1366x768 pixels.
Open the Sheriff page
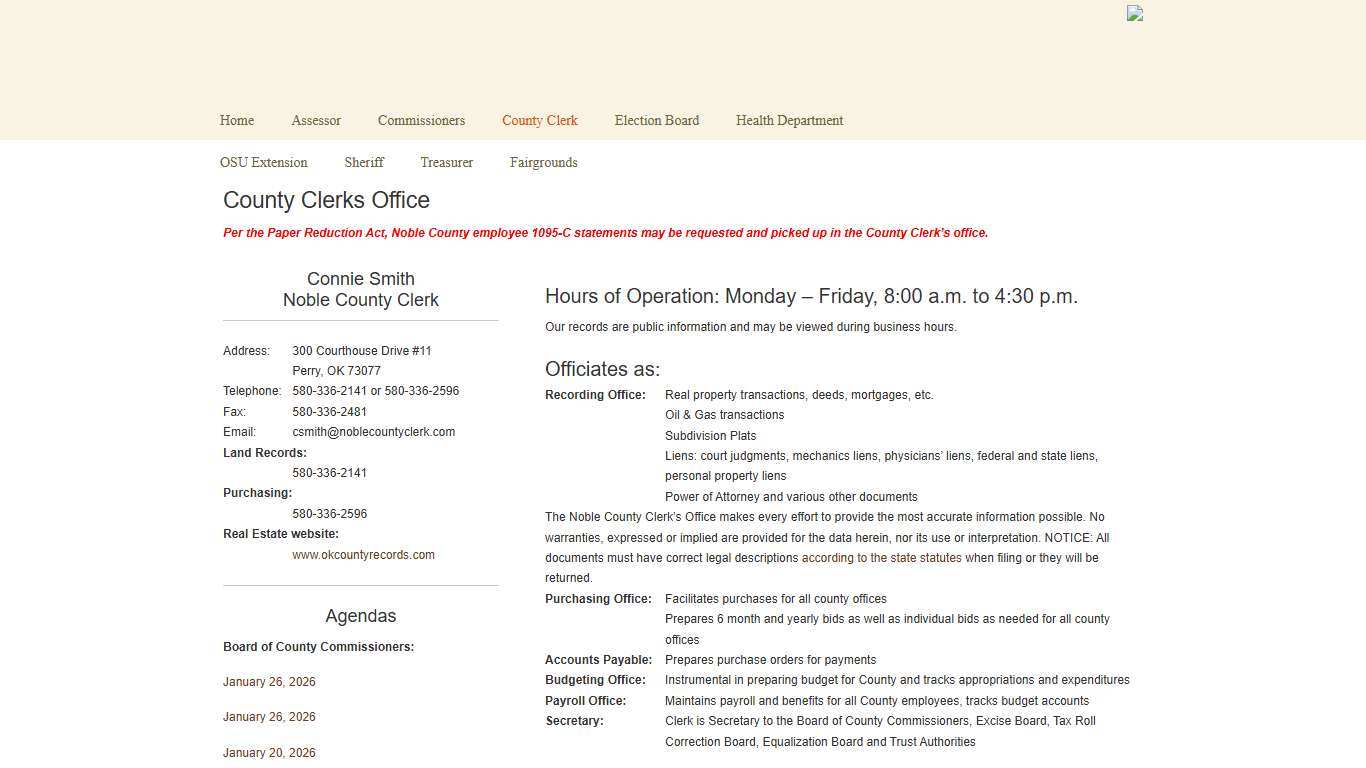click(x=364, y=162)
